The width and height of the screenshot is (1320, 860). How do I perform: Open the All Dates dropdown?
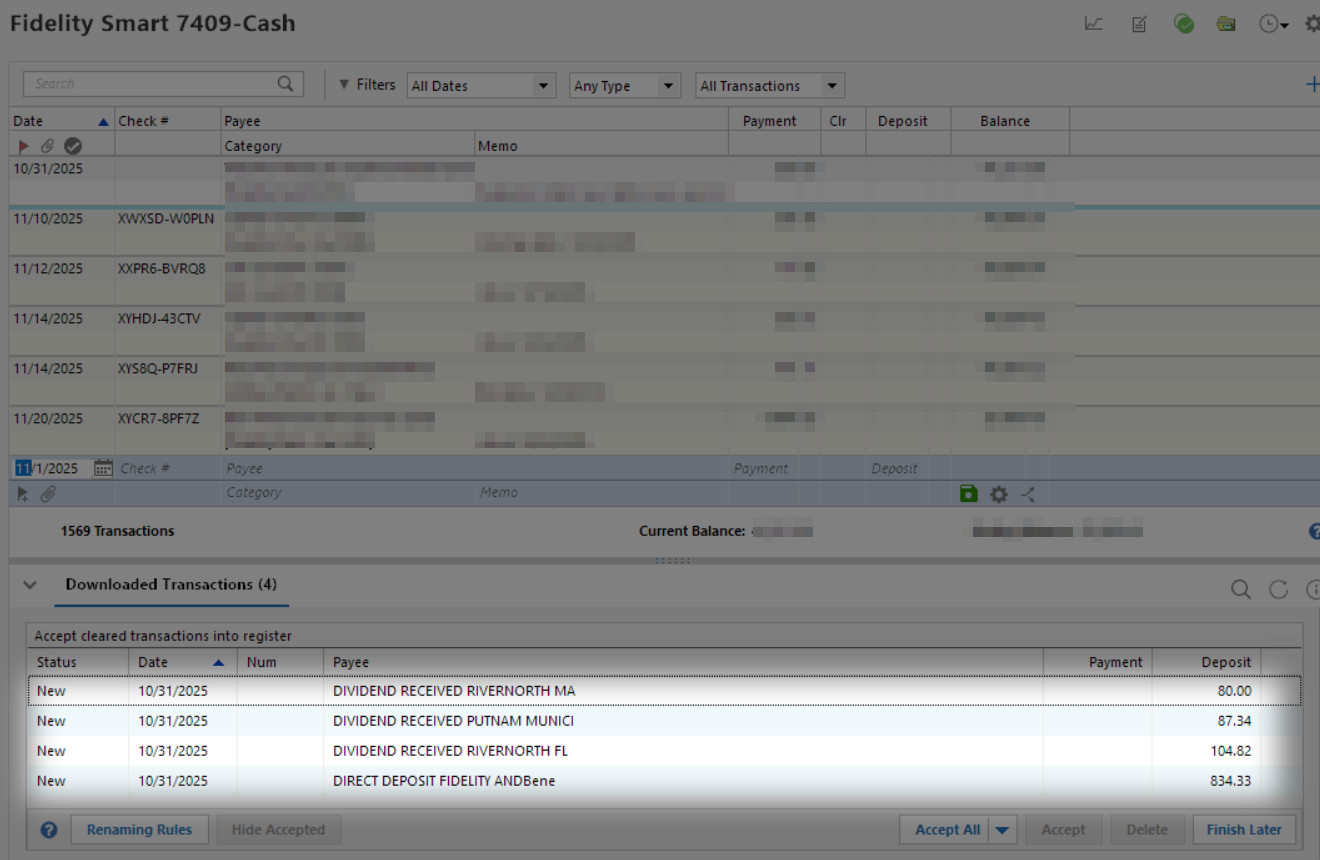click(x=482, y=86)
